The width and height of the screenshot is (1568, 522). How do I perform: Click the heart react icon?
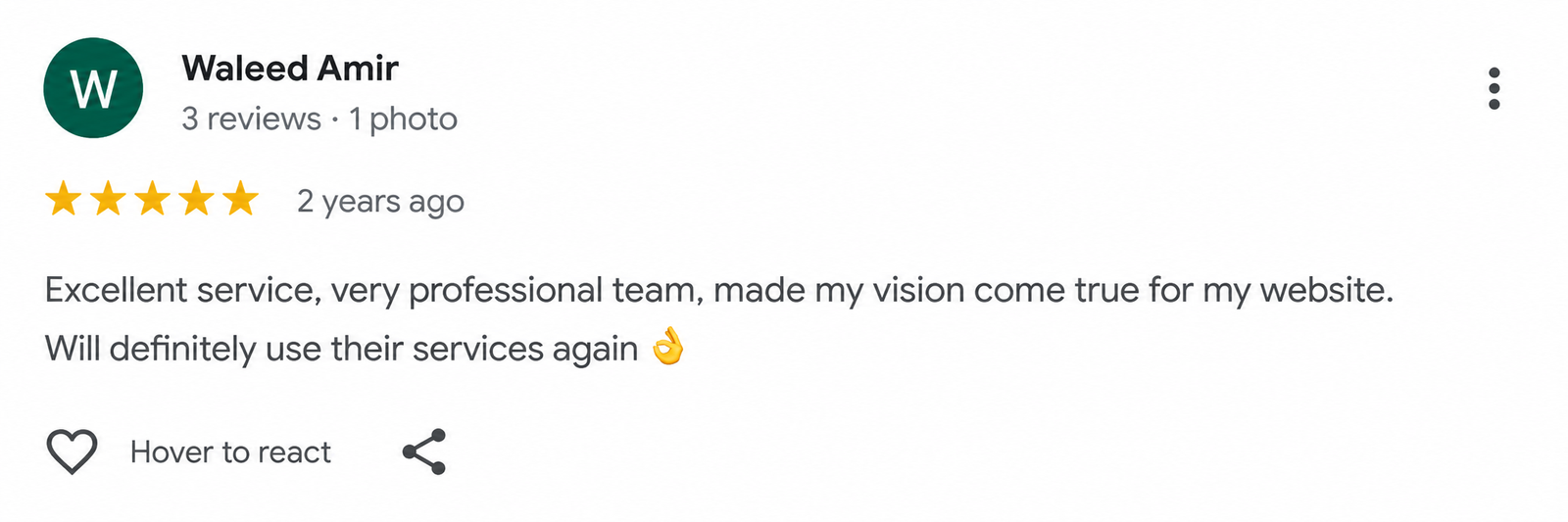[x=73, y=451]
